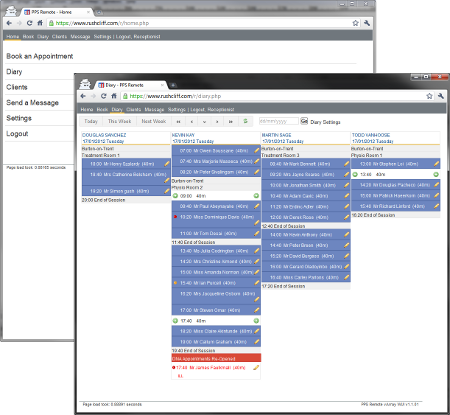Reload the Diary page in browser toolbar
This screenshot has height=415, width=450.
tap(104, 96)
